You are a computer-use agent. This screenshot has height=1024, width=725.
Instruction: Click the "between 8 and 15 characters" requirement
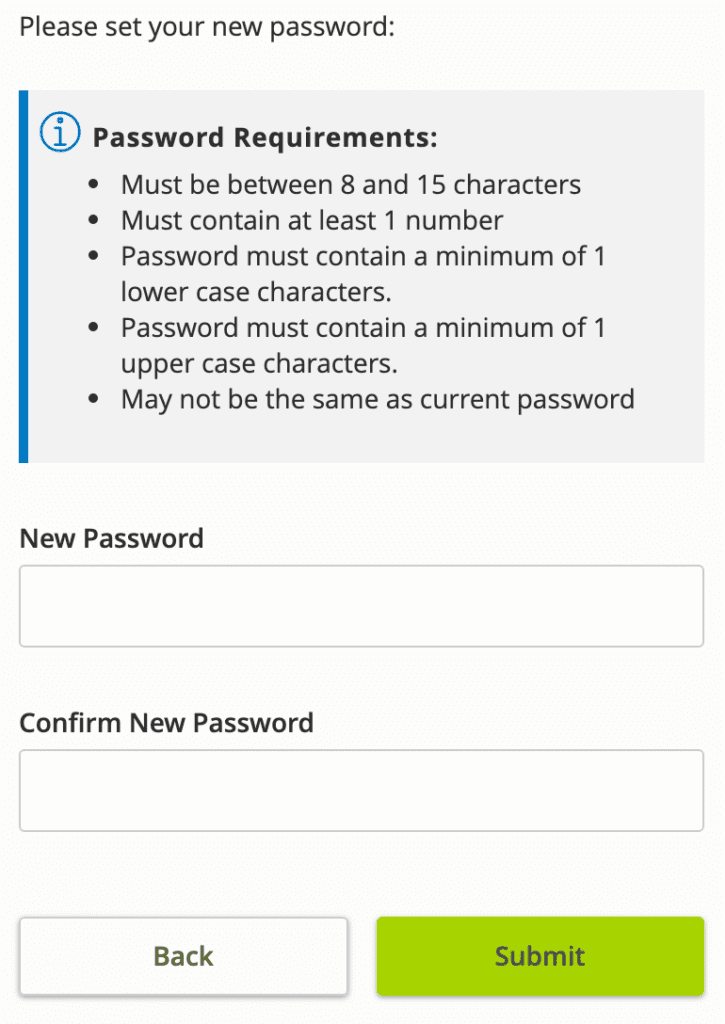click(x=350, y=185)
